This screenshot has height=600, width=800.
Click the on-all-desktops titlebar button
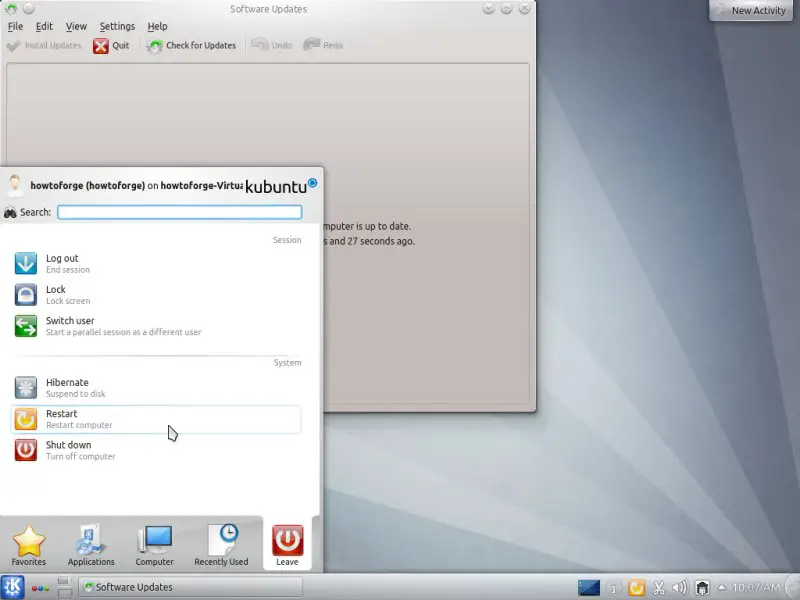[x=29, y=9]
